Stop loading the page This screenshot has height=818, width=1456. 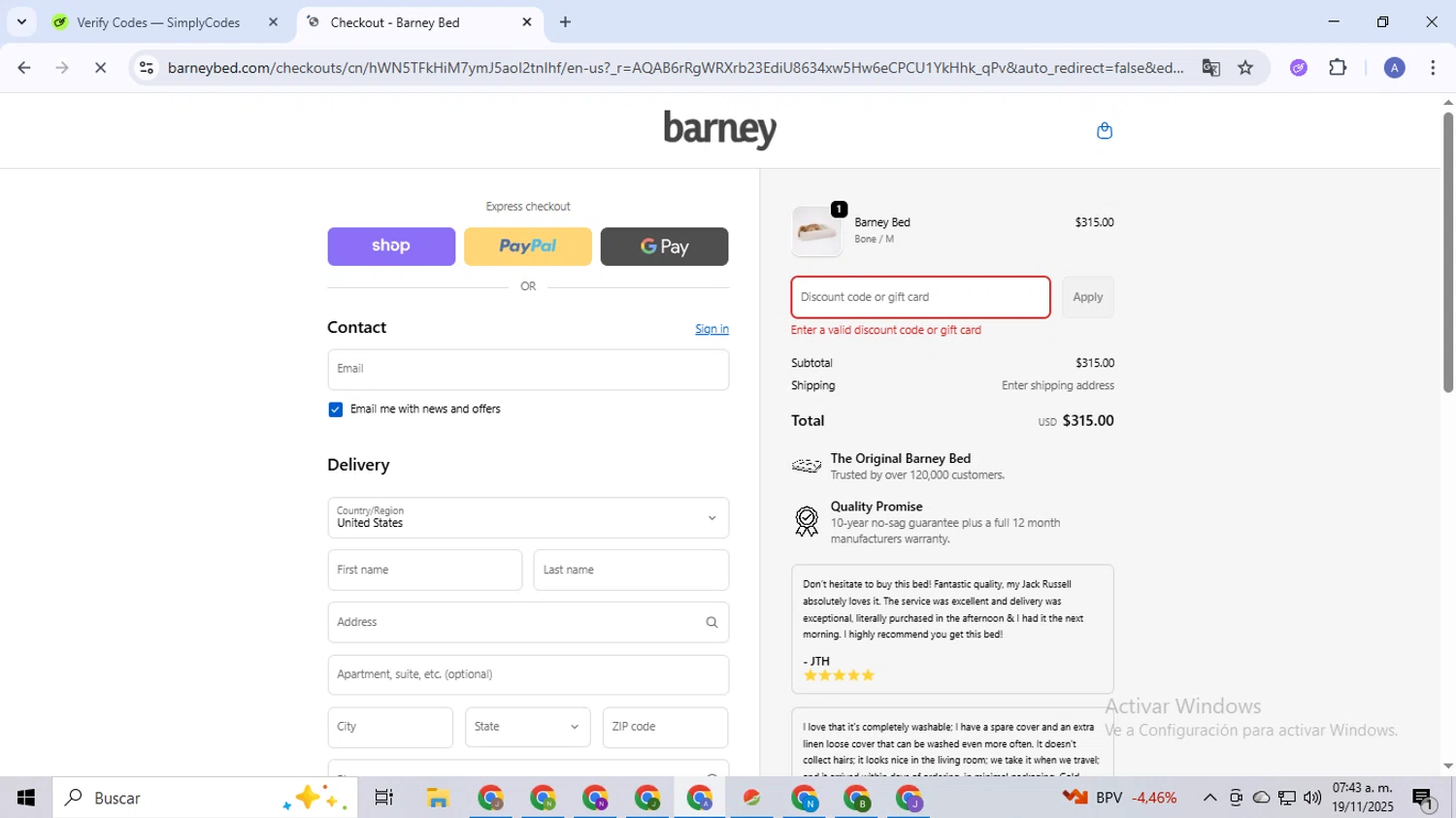pos(100,68)
